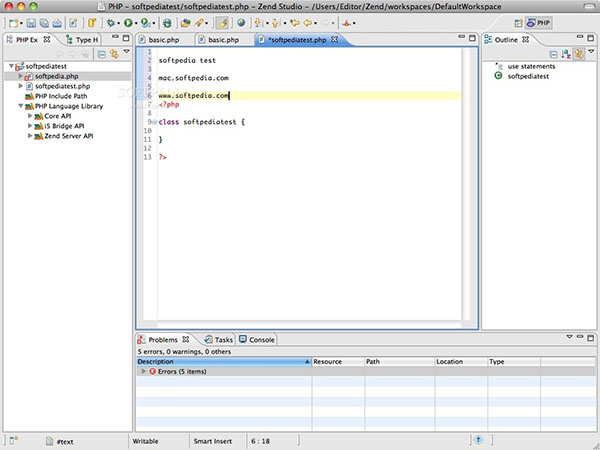
Task: Close the softpediatest.php editor tab
Action: (334, 39)
